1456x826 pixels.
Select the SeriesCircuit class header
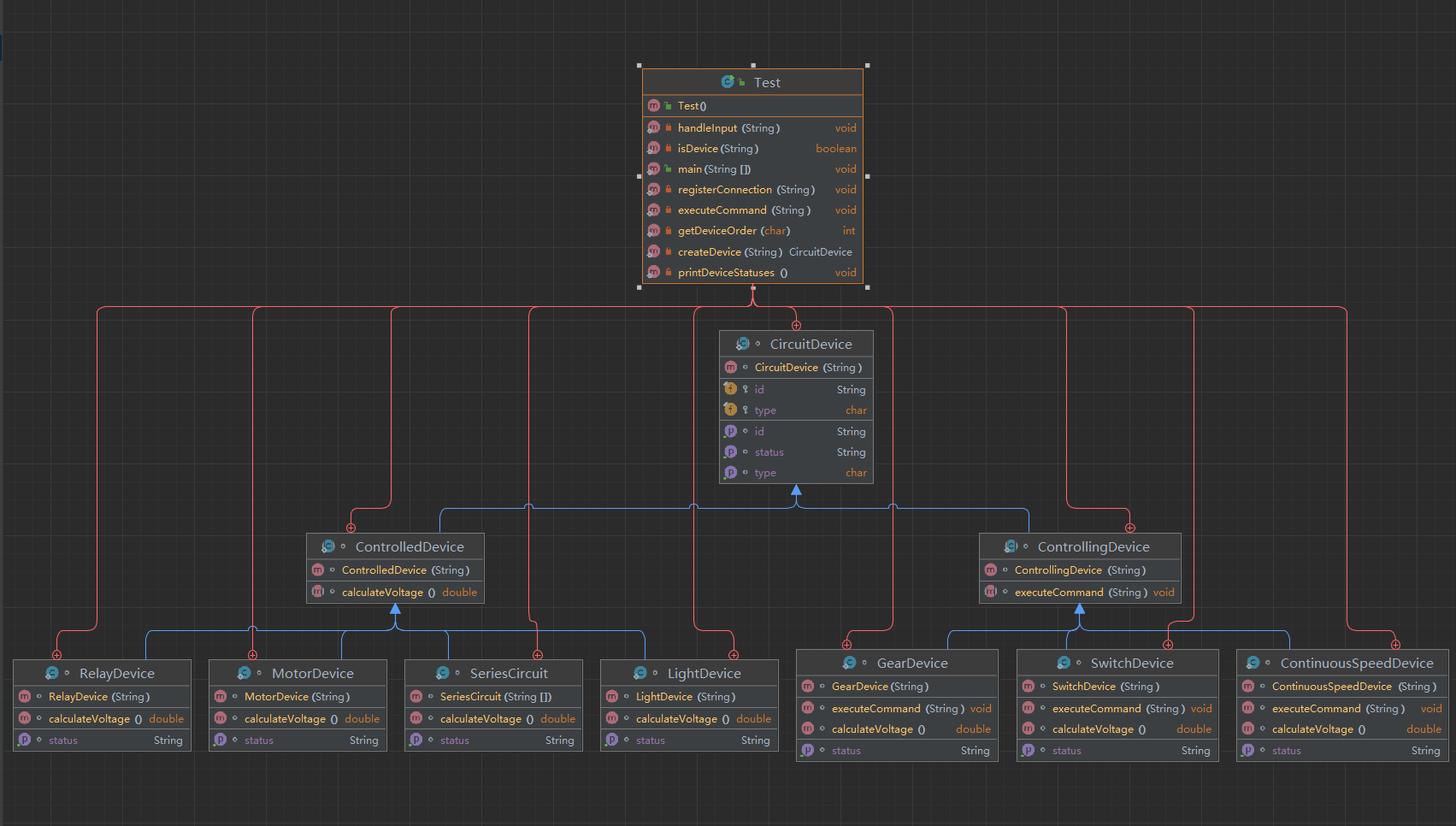tap(493, 673)
